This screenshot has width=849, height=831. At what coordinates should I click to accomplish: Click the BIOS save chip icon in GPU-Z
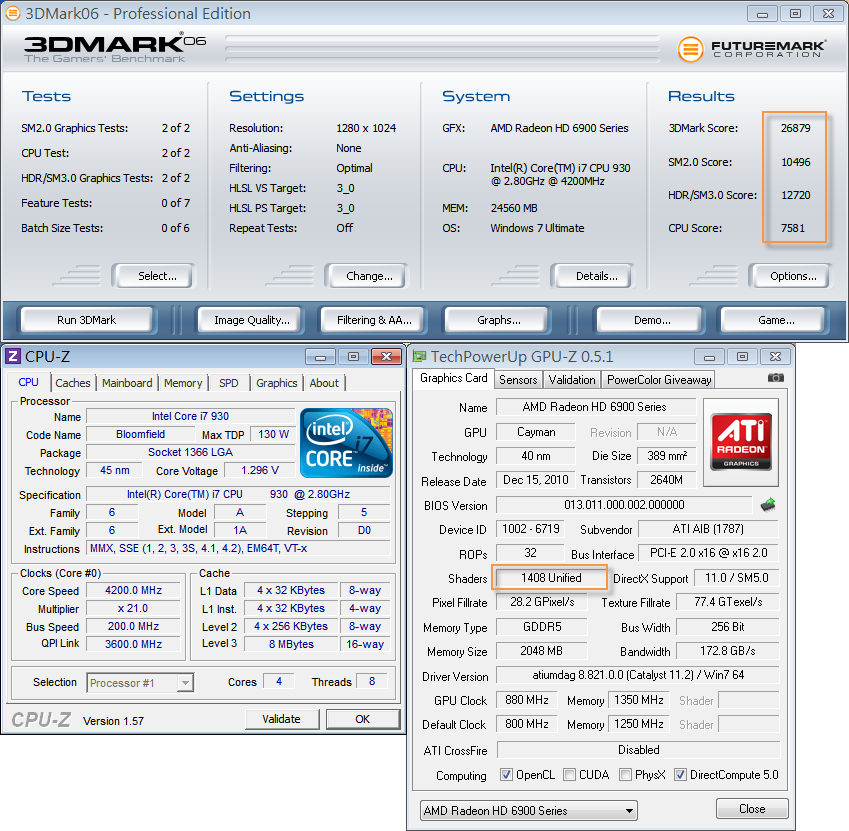pos(768,505)
